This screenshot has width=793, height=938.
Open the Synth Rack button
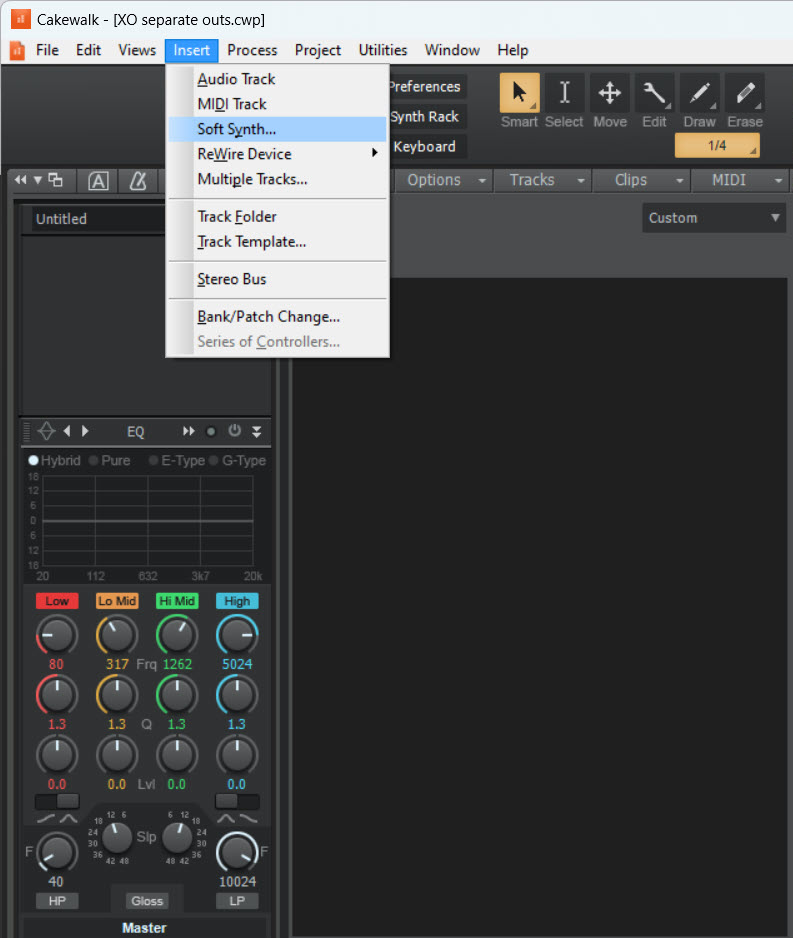coord(428,117)
